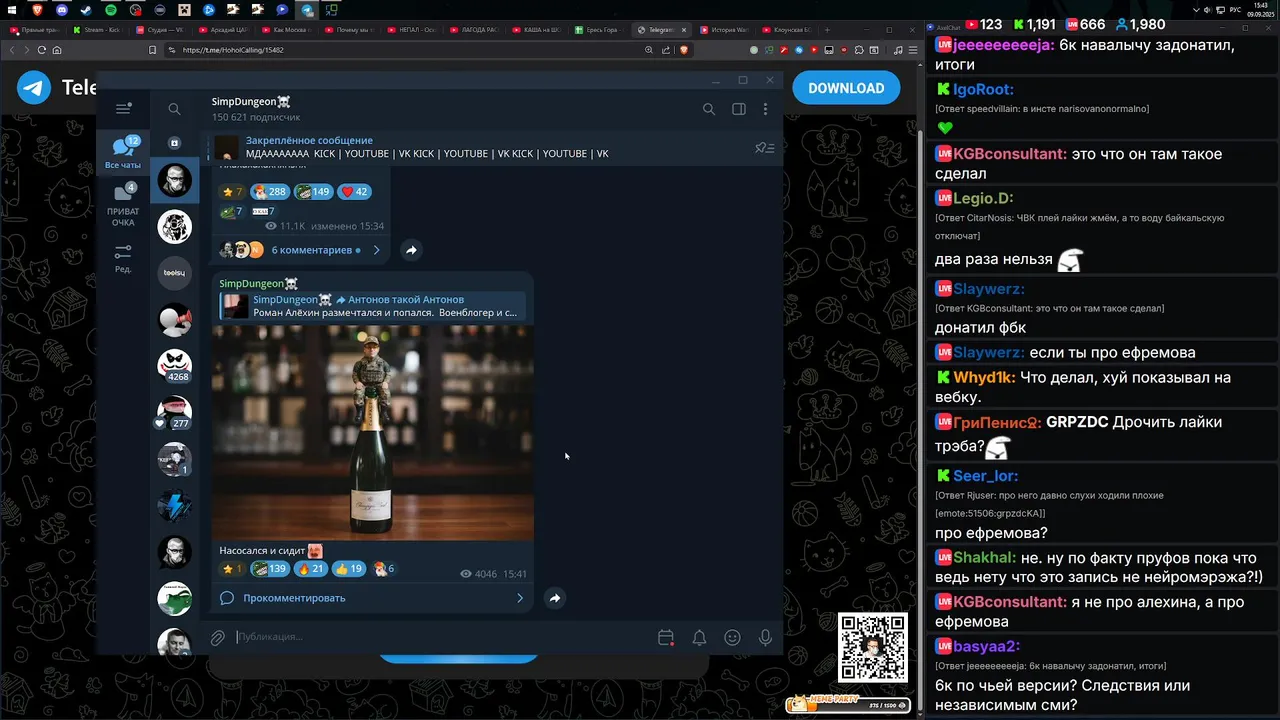Open Telegram hamburger main menu

click(x=123, y=109)
